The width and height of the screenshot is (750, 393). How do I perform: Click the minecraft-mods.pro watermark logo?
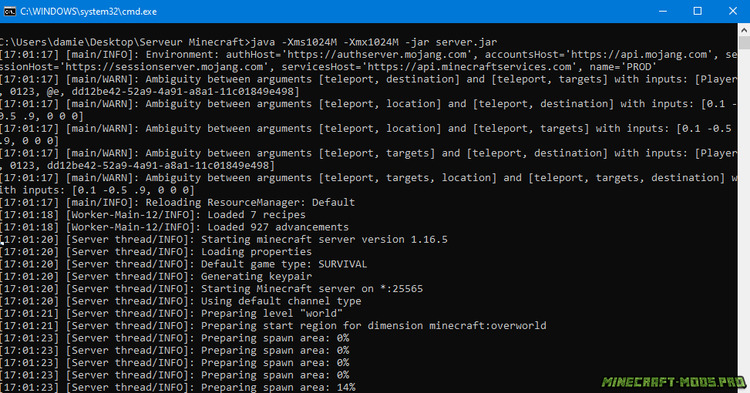pos(673,382)
